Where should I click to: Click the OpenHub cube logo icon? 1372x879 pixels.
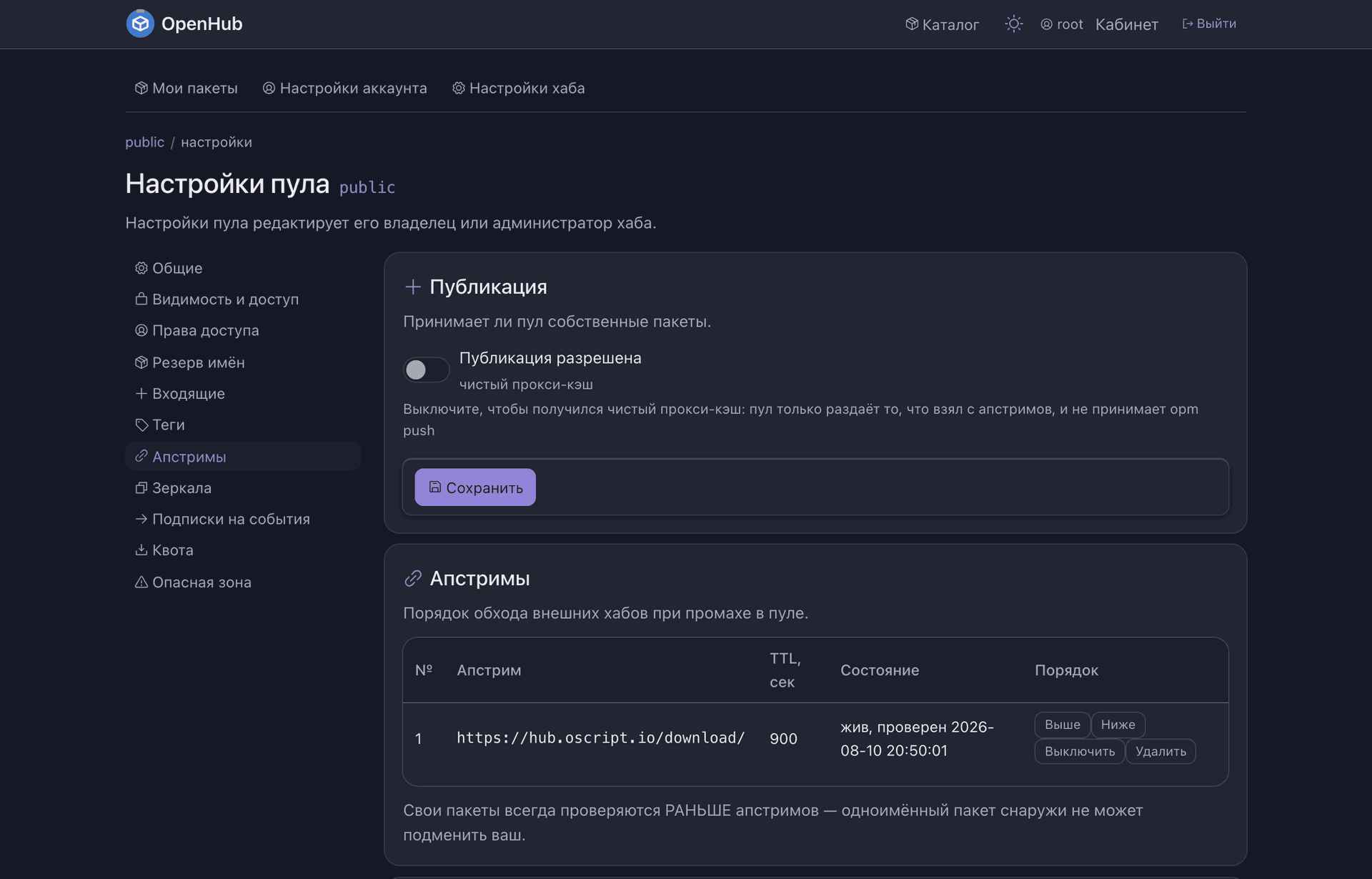point(140,24)
